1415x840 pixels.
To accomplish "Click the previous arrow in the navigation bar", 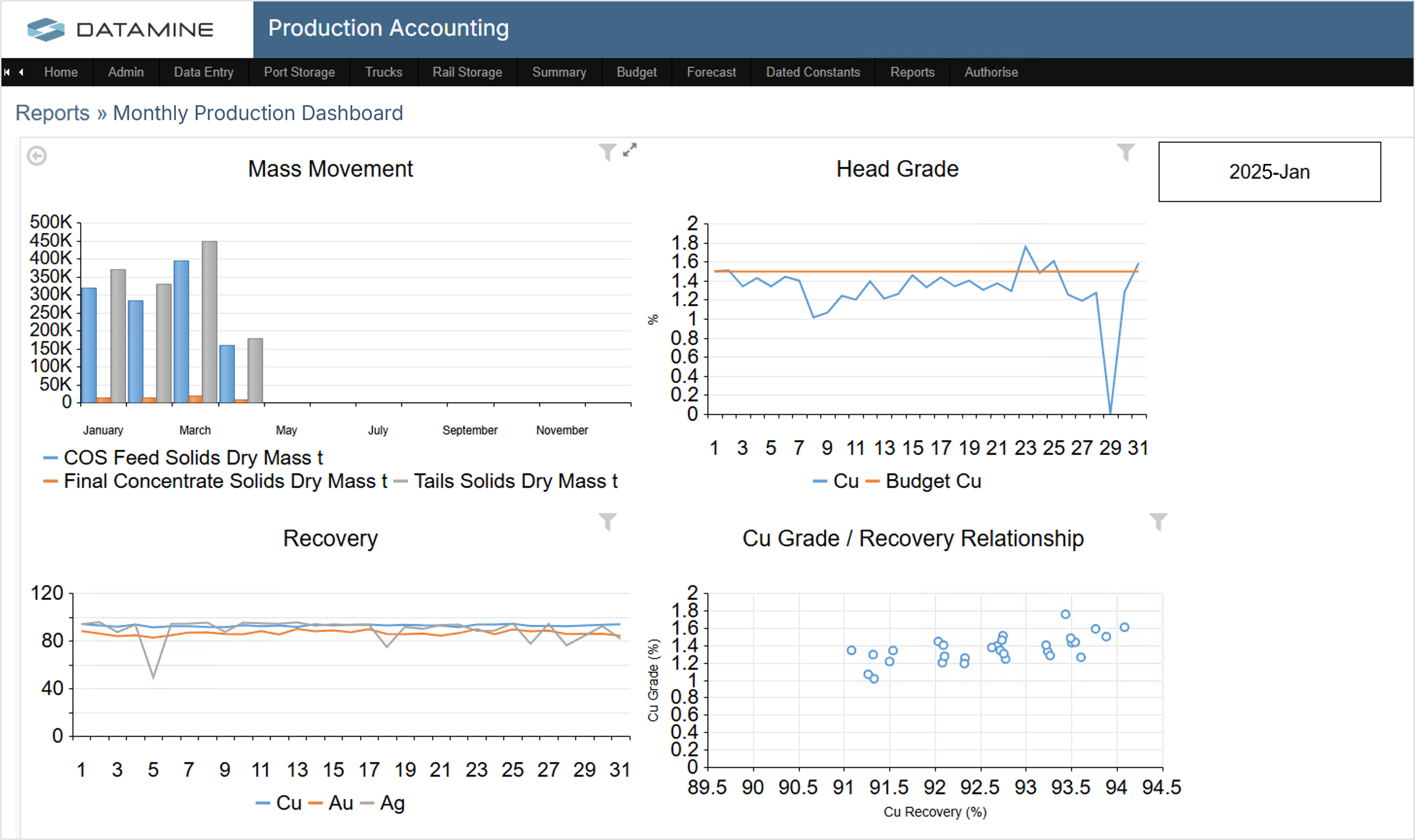I will point(22,72).
